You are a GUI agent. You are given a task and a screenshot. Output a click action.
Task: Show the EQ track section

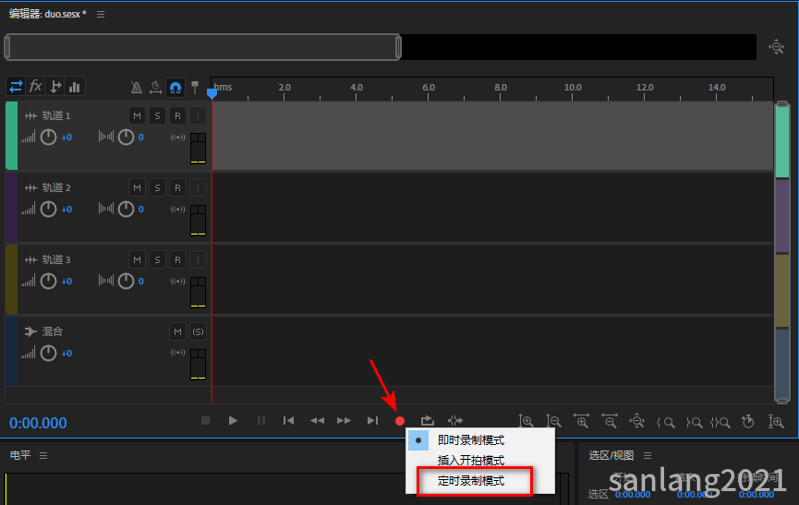point(75,87)
